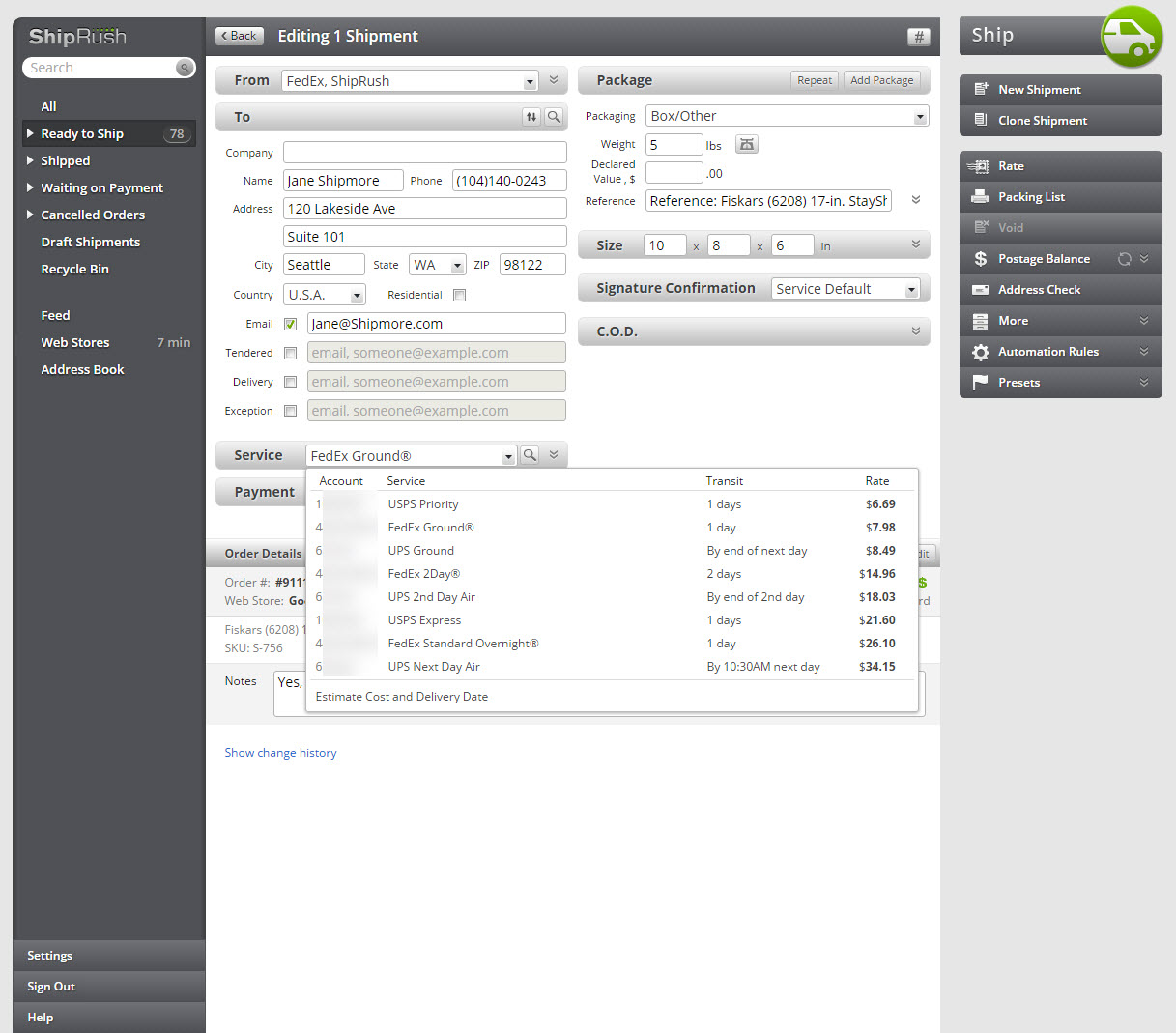The height and width of the screenshot is (1033, 1176).
Task: Refresh the Postage Balance
Action: coord(1124,259)
